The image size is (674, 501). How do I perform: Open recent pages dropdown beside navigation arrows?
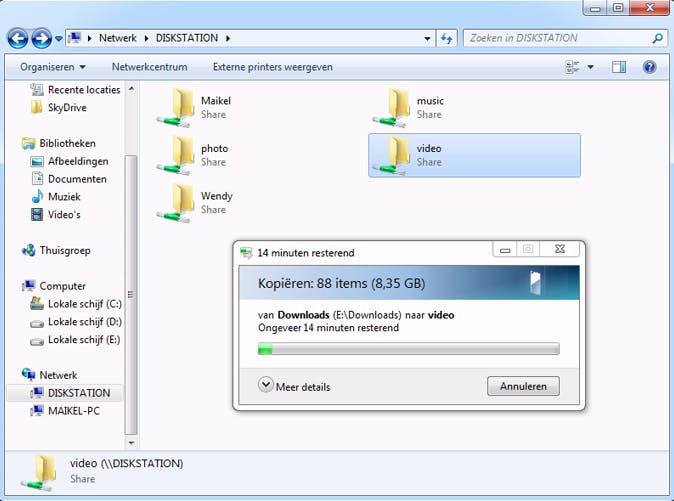(x=59, y=39)
